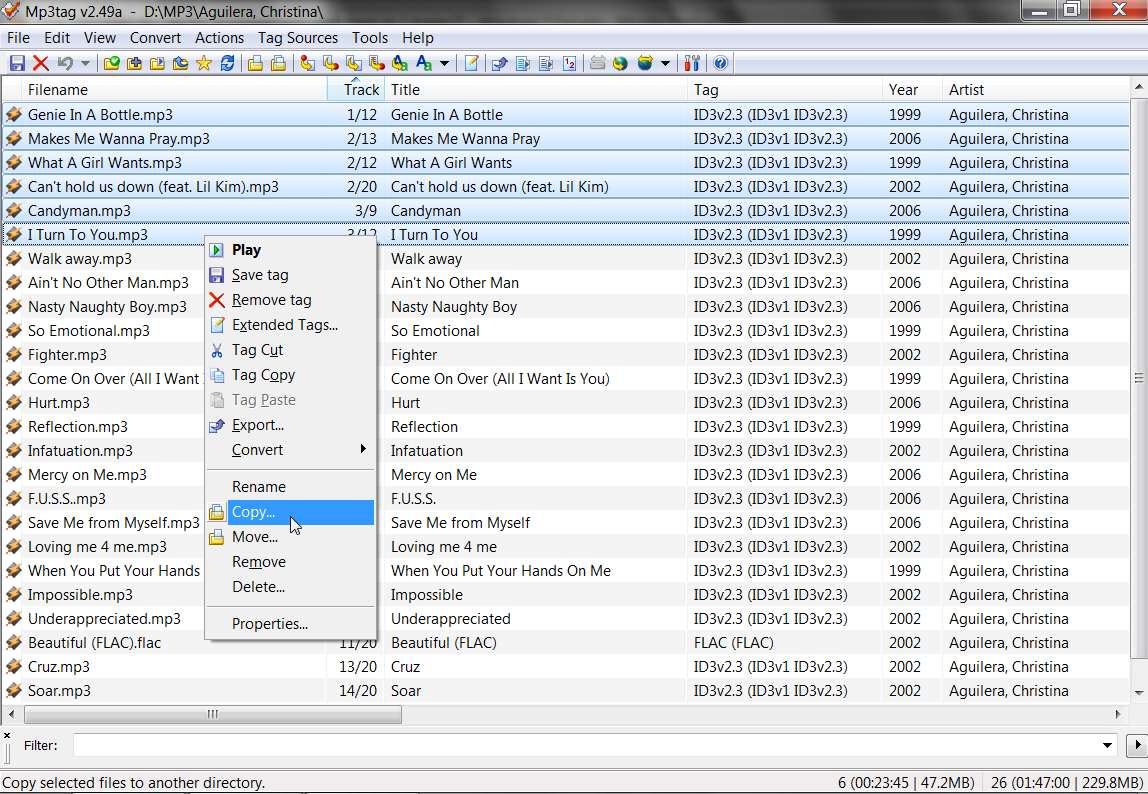Sort by the Tag column header
Image resolution: width=1148 pixels, height=794 pixels.
(x=785, y=90)
